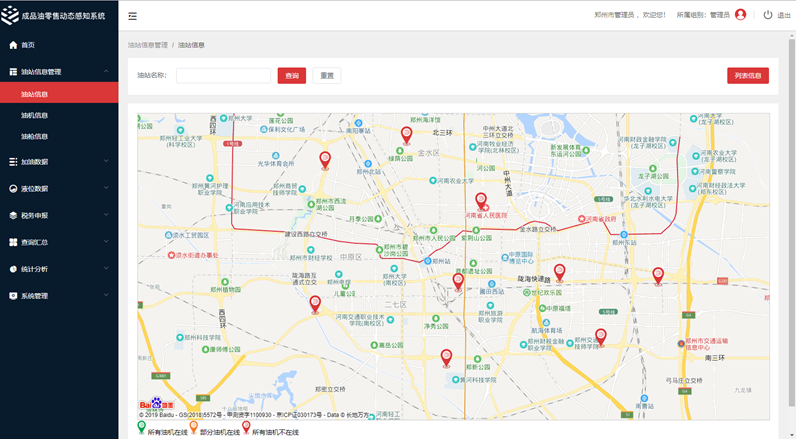Screen dimensions: 796x439
Task: Select station marker left of 圃田西站
Action: click(458, 282)
